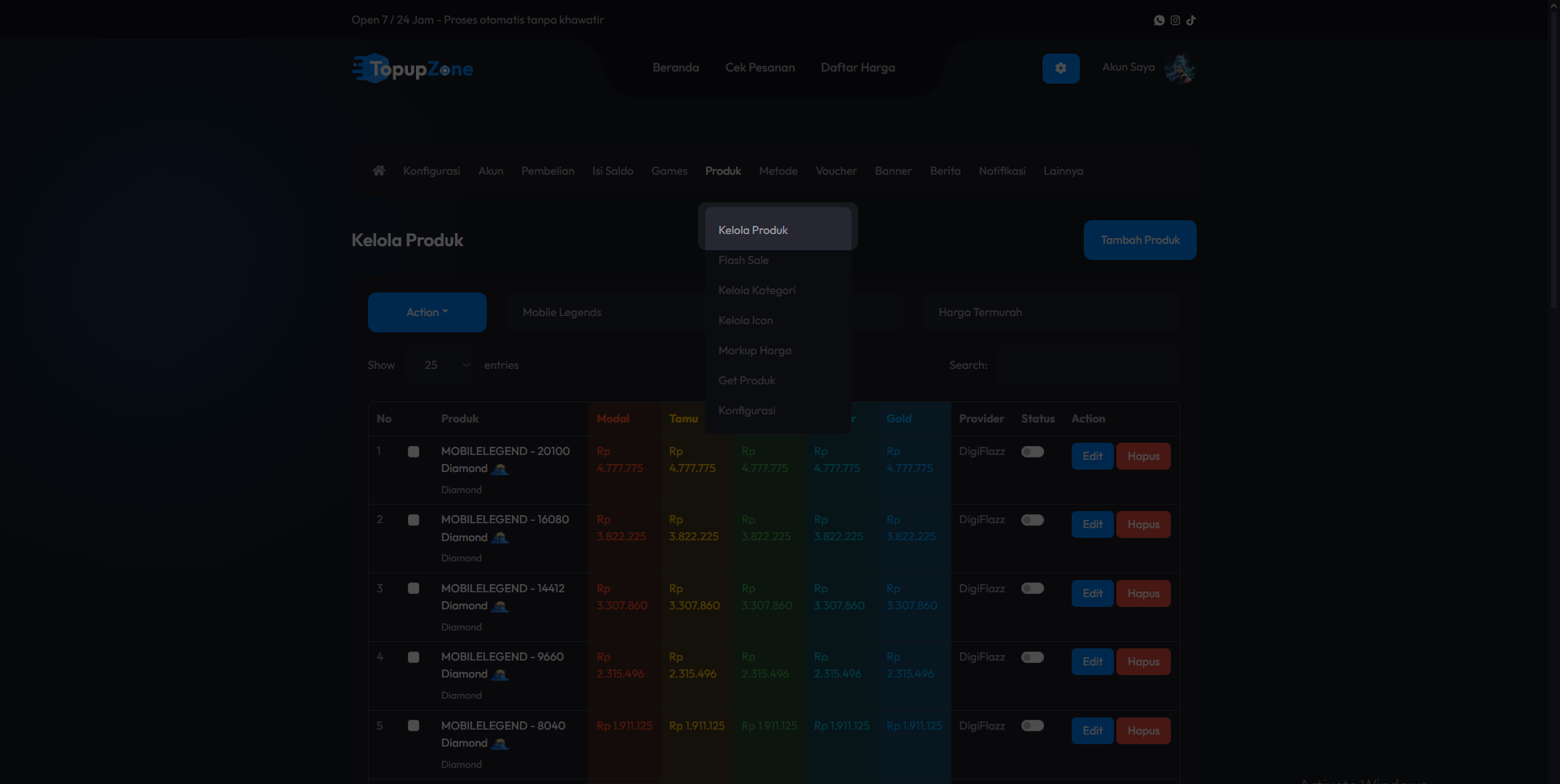Select Get Produk in dropdown
Screen dimensions: 1560x784
[x=778, y=380]
